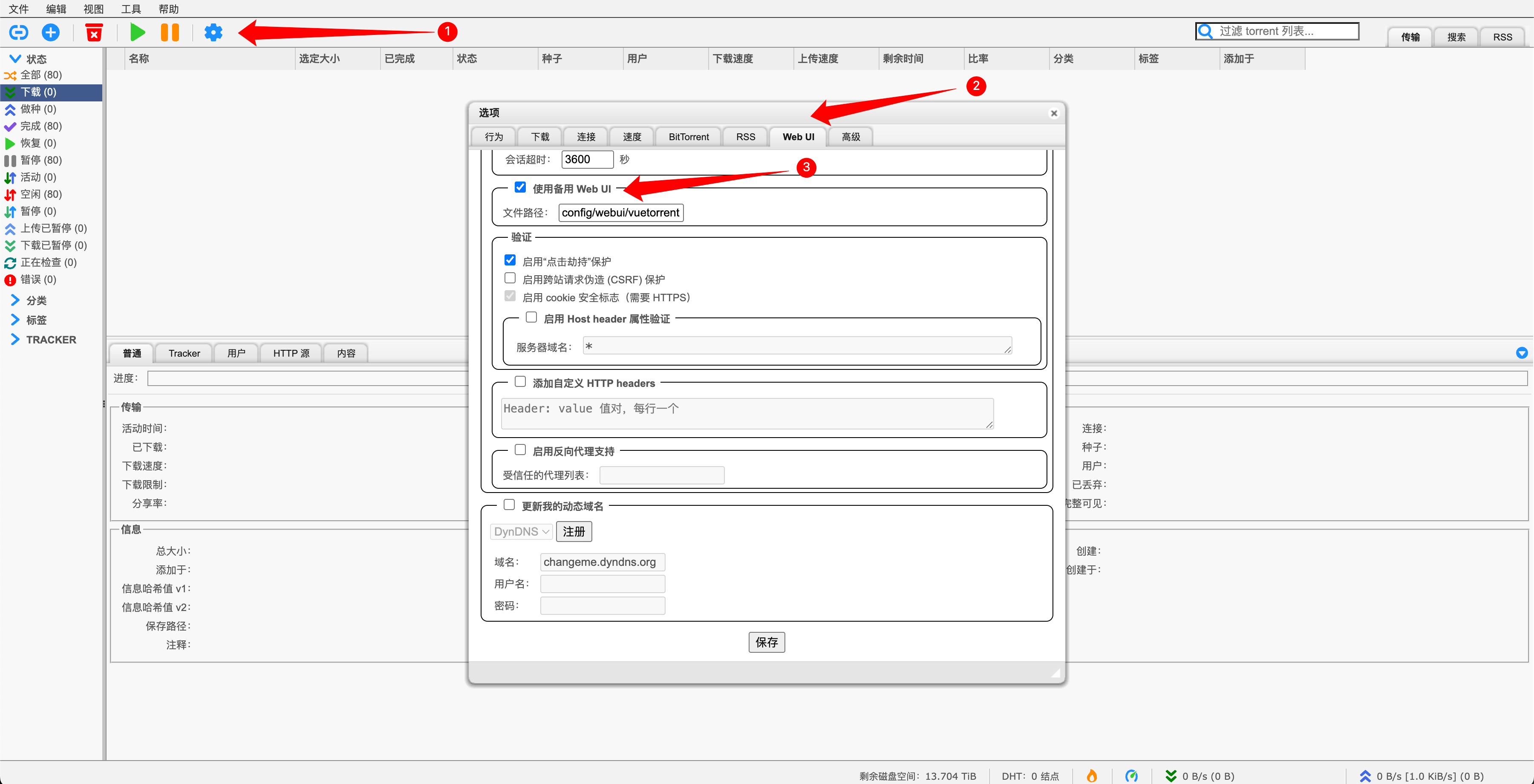
Task: Check 更新我的动态域名
Action: click(509, 505)
